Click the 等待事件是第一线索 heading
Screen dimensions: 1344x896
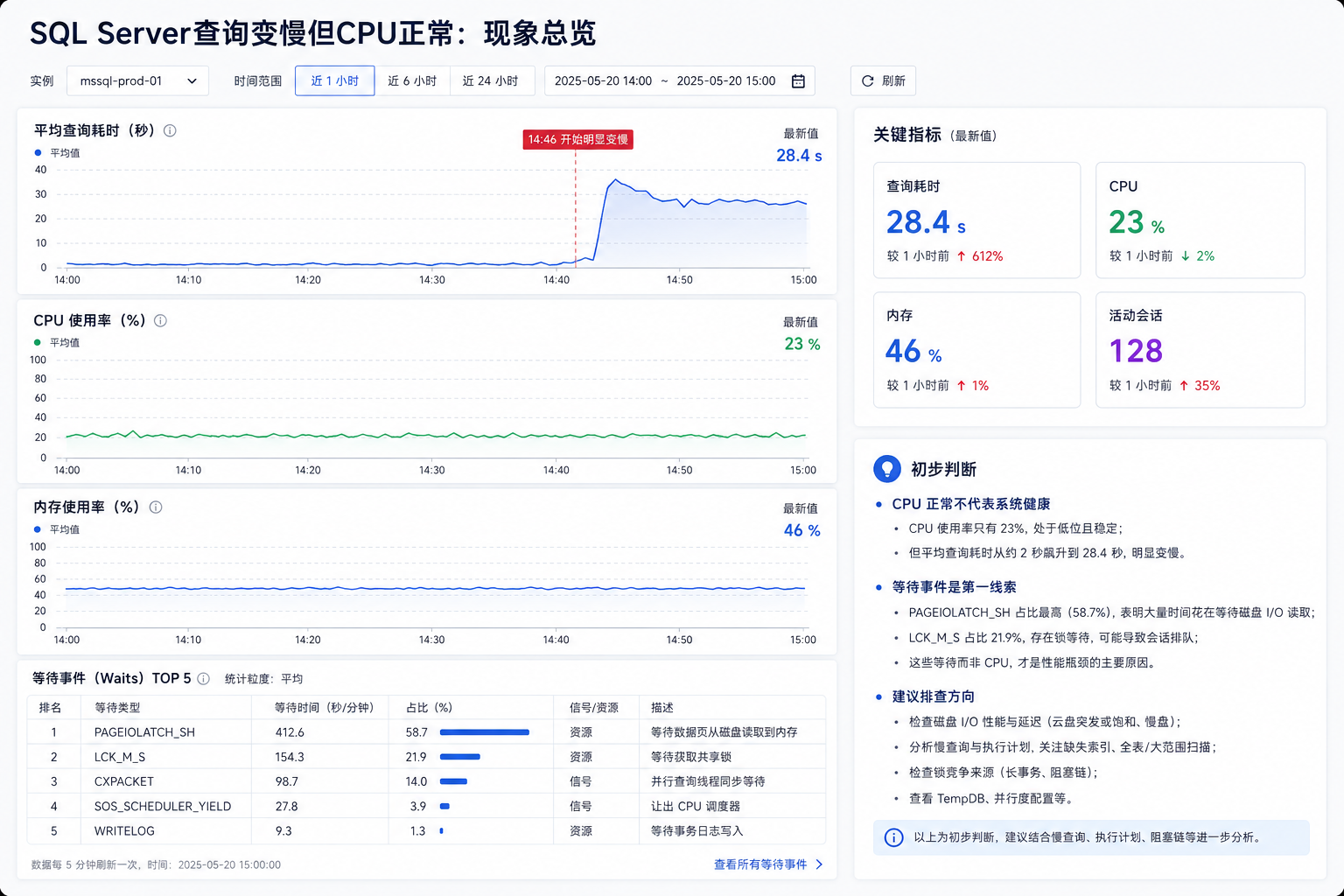coord(954,587)
